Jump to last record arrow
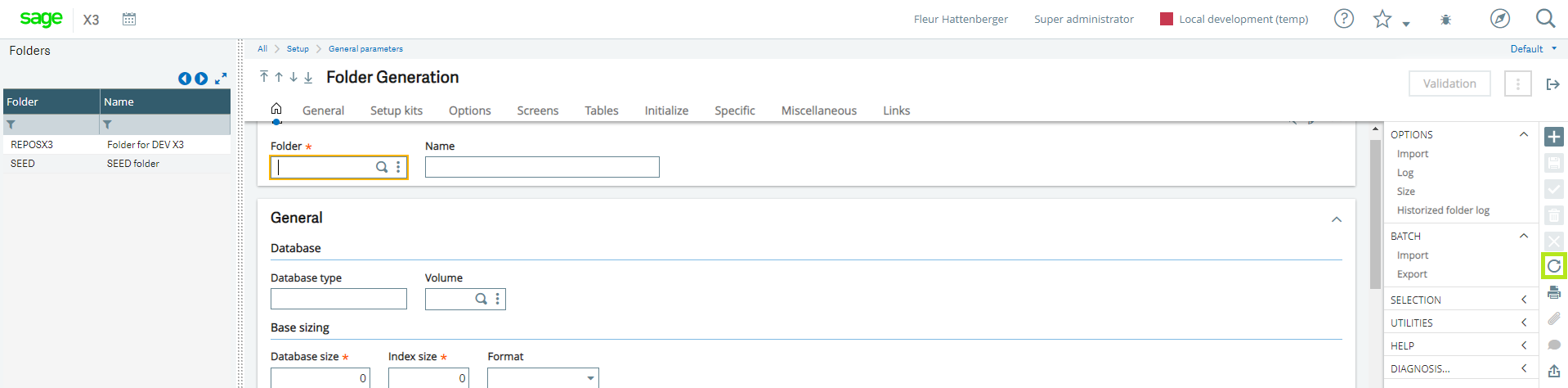Viewport: 1568px width, 388px height. (308, 77)
